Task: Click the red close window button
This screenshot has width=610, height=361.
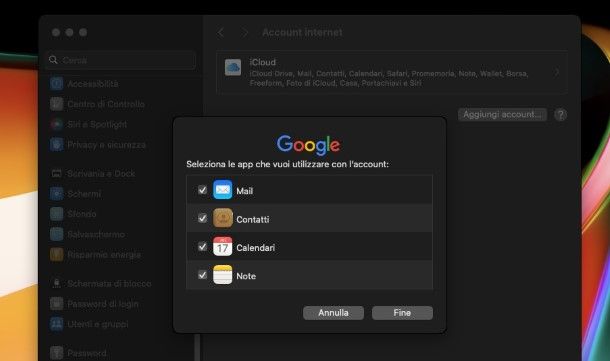Action: (x=56, y=32)
